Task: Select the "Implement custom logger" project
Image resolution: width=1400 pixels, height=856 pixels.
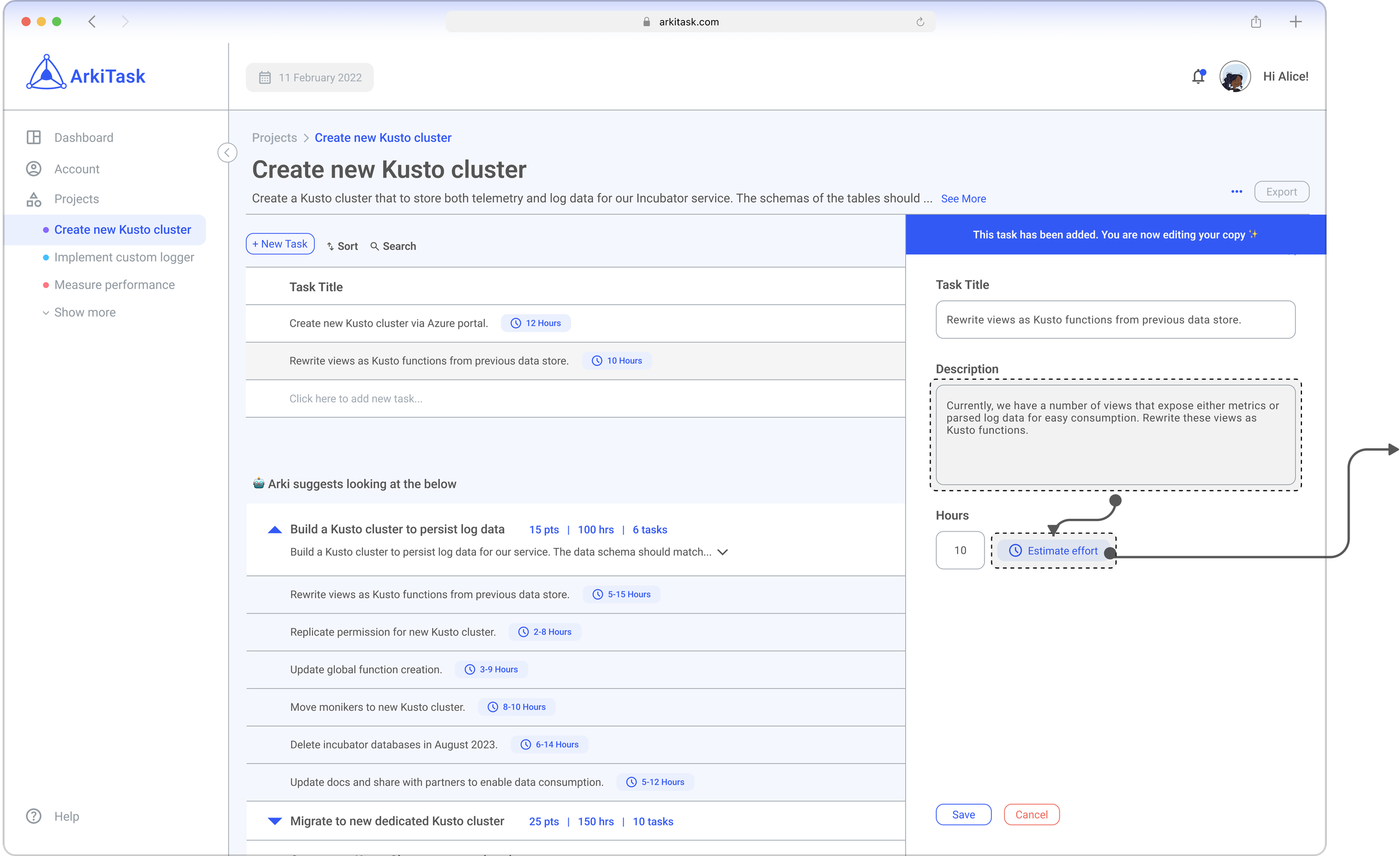Action: click(x=124, y=258)
